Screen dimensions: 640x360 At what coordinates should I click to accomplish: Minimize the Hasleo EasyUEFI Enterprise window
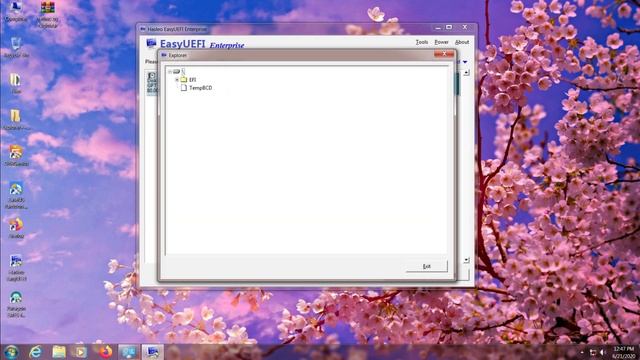coord(438,27)
